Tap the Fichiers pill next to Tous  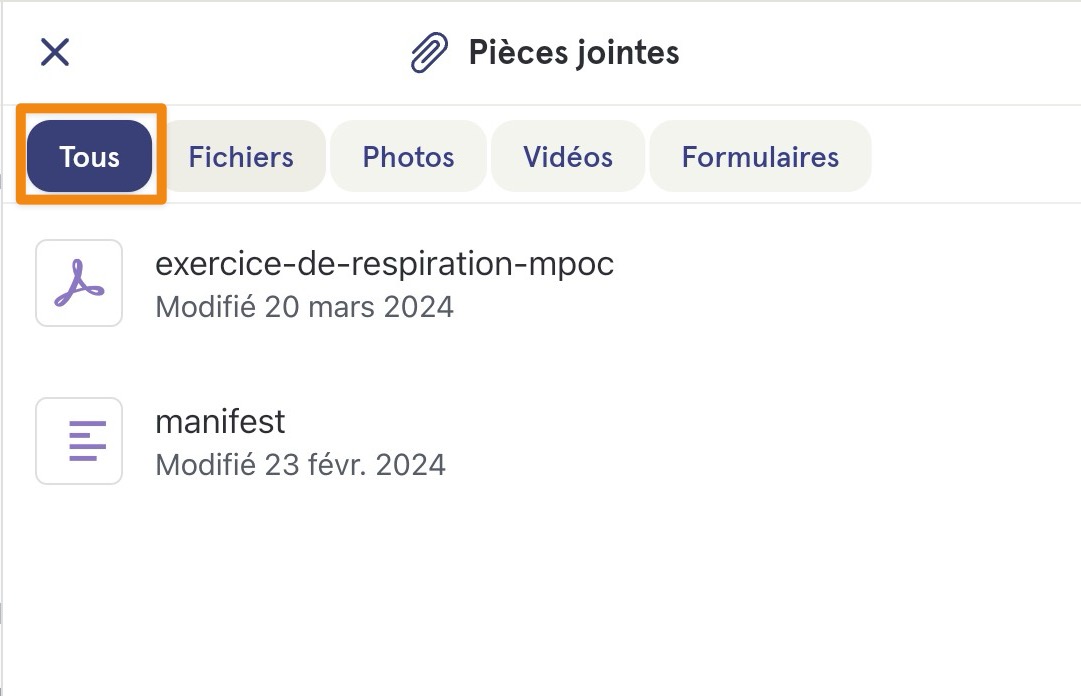(241, 156)
